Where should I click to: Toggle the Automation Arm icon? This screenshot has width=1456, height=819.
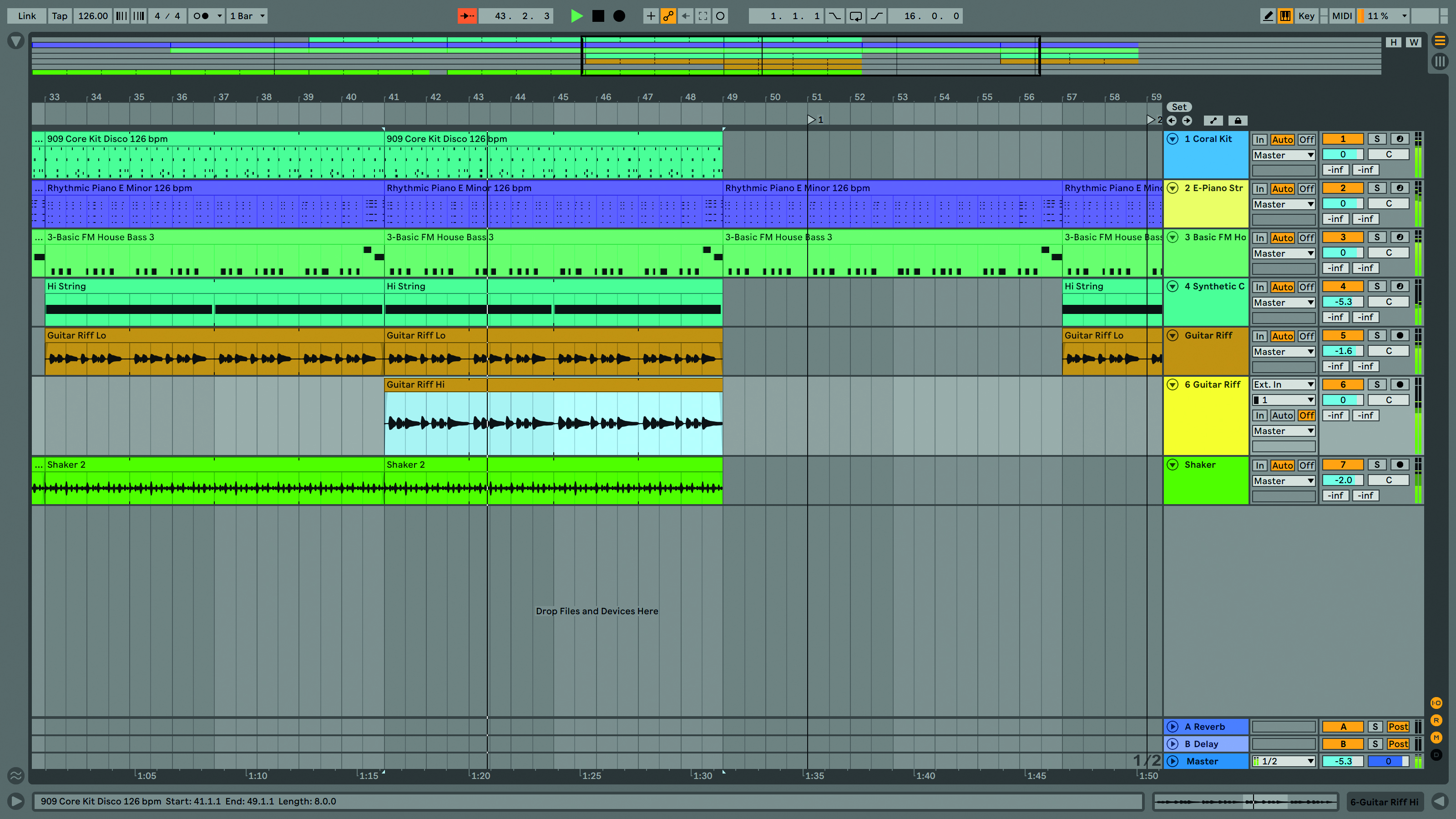coord(668,16)
